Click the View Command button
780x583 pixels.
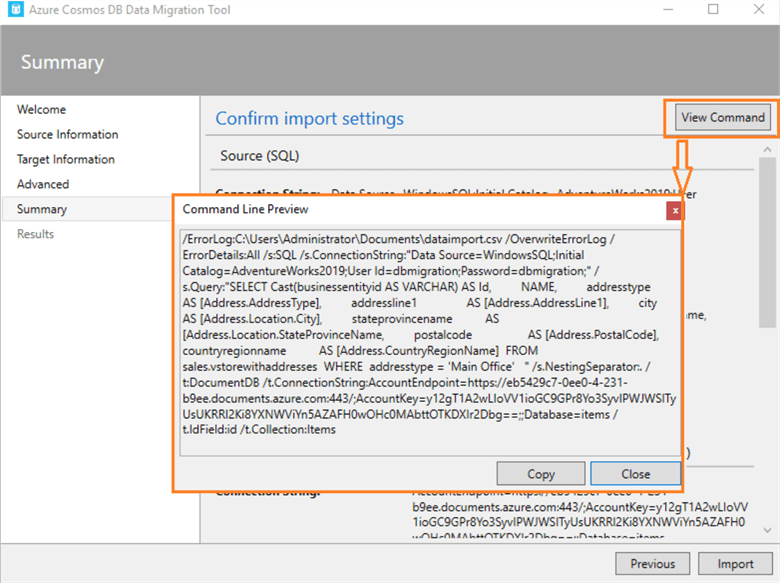click(722, 117)
